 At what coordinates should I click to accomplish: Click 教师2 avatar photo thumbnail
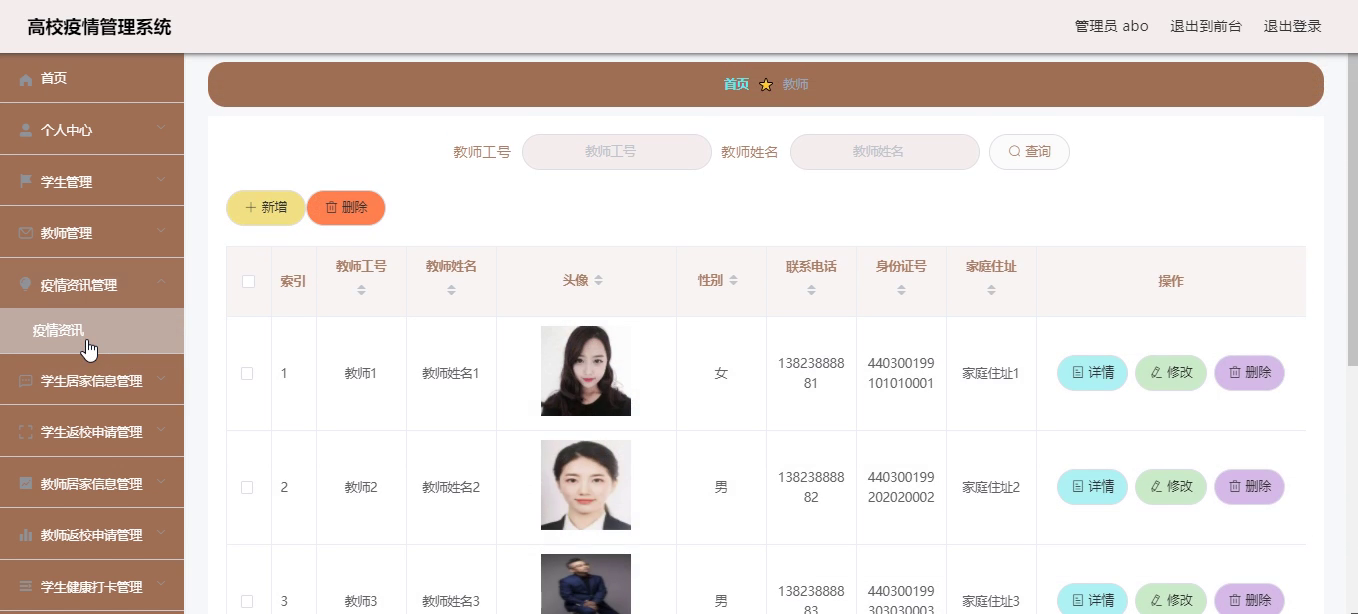586,485
